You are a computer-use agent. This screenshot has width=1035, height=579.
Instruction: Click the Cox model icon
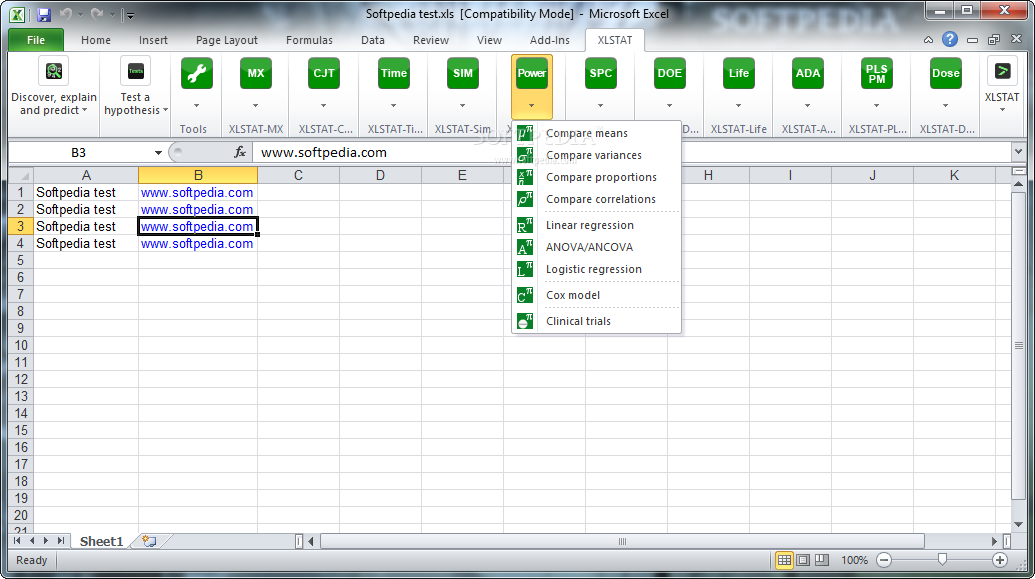(525, 295)
